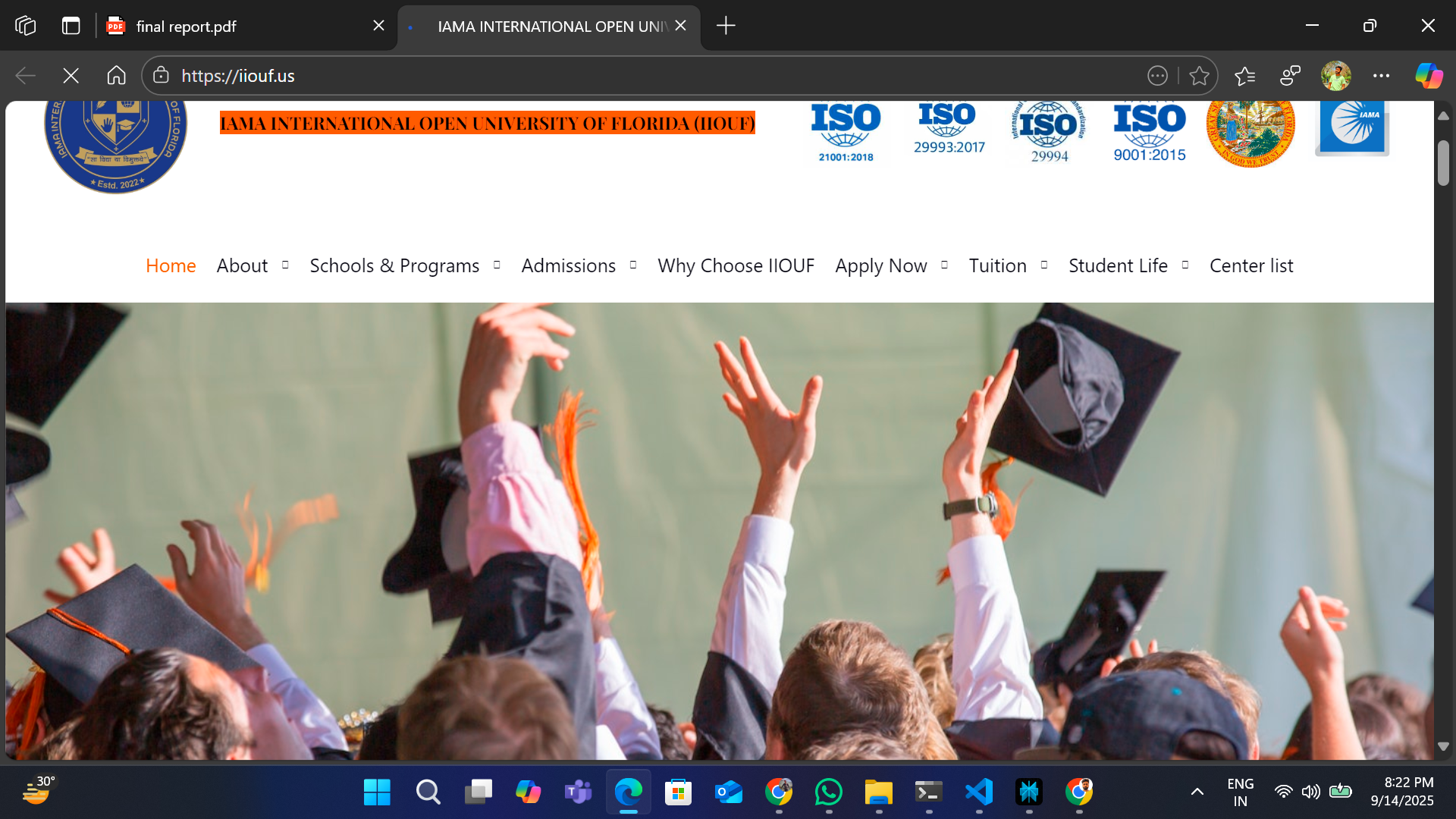Open the Center list page

click(x=1251, y=265)
